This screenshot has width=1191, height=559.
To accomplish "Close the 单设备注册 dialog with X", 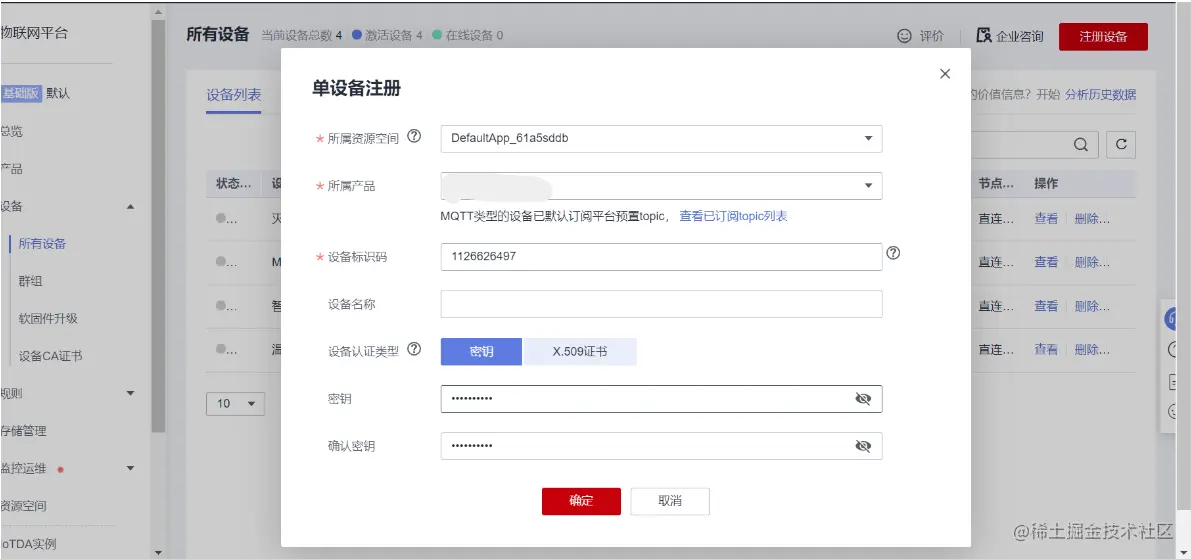I will click(945, 74).
